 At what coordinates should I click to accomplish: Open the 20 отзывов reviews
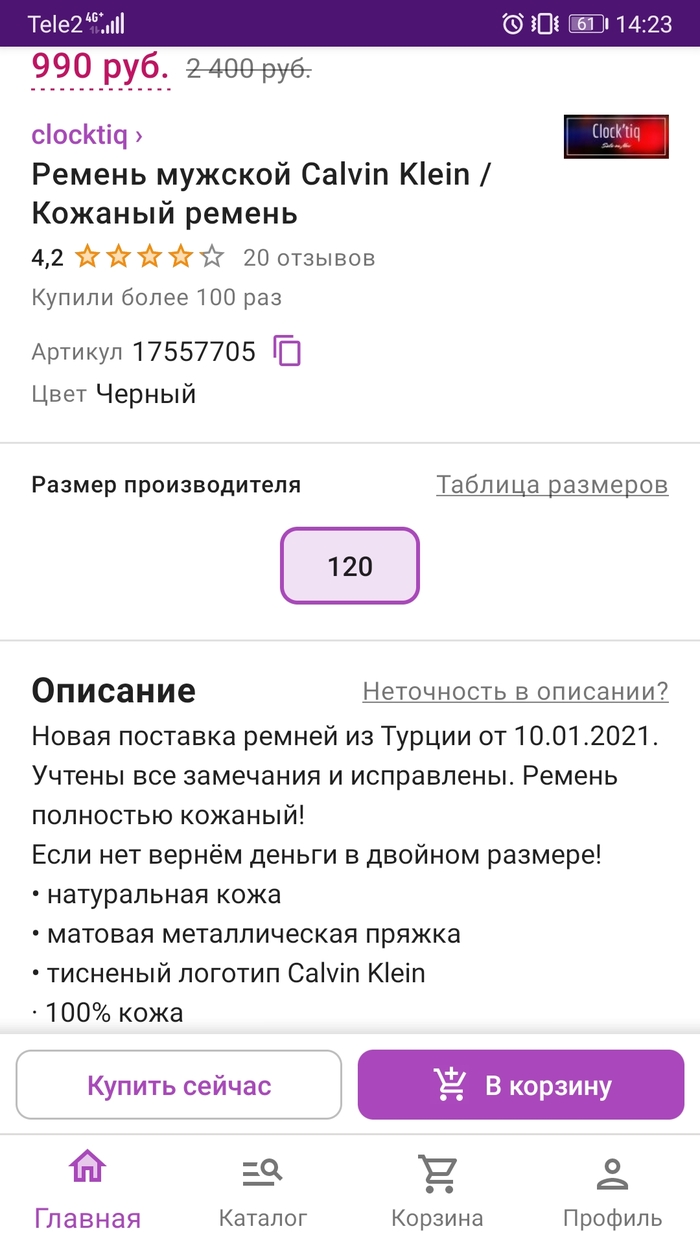[x=309, y=258]
